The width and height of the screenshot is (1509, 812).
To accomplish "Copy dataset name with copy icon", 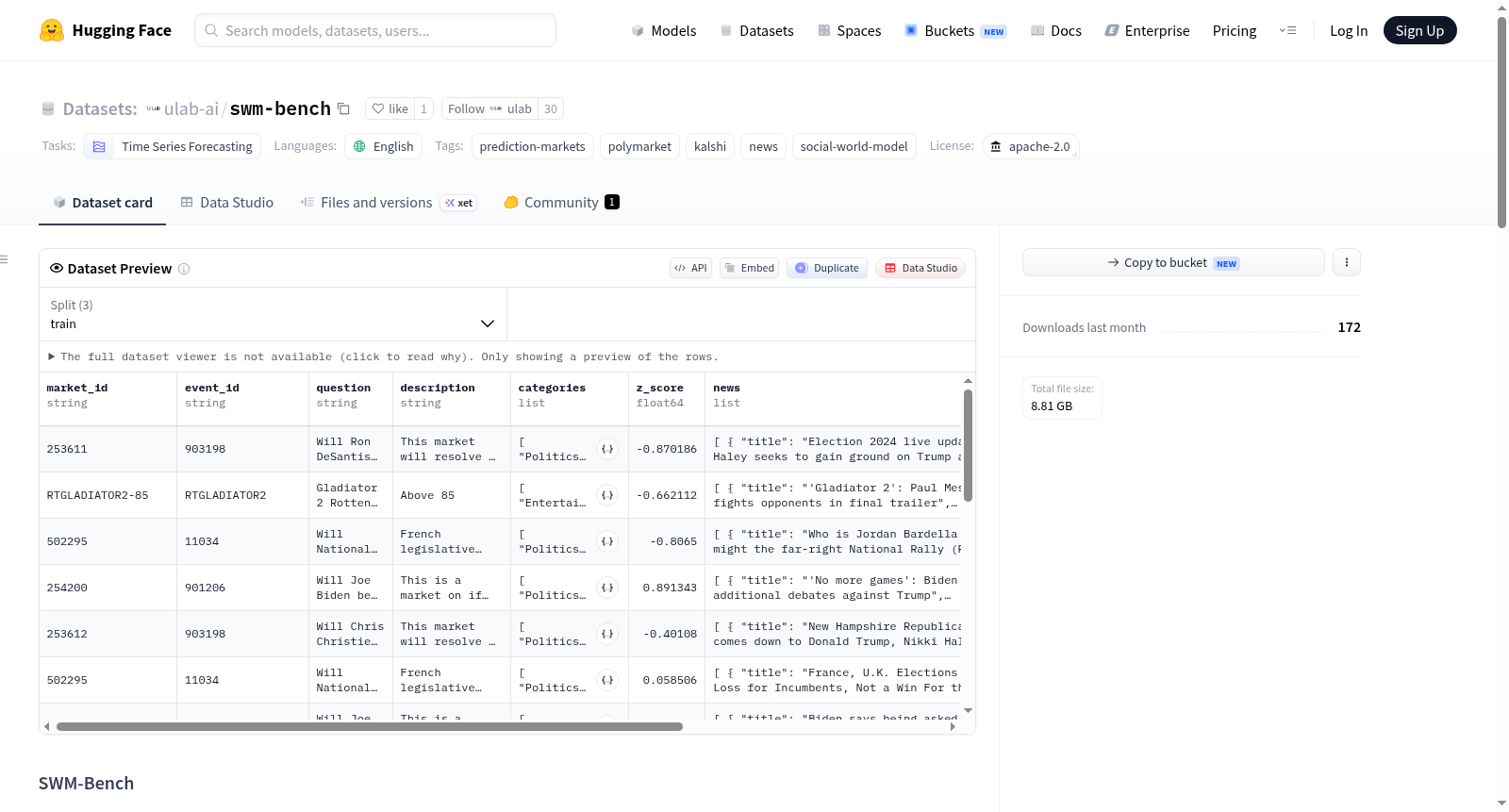I will coord(344,108).
